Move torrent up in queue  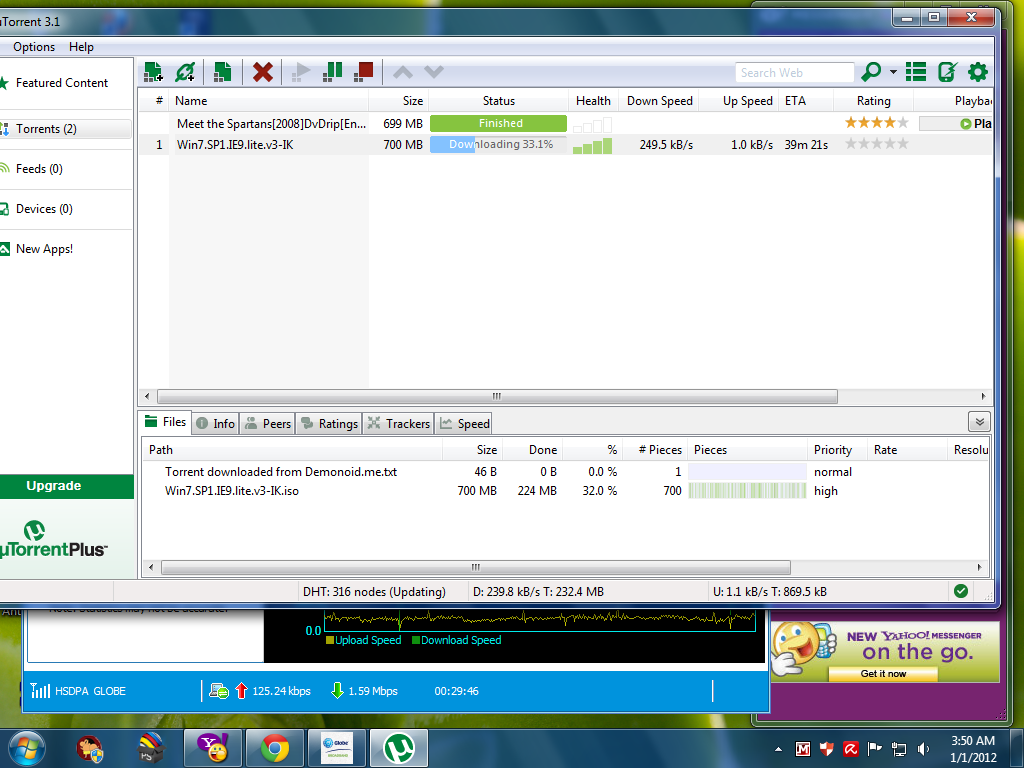402,72
